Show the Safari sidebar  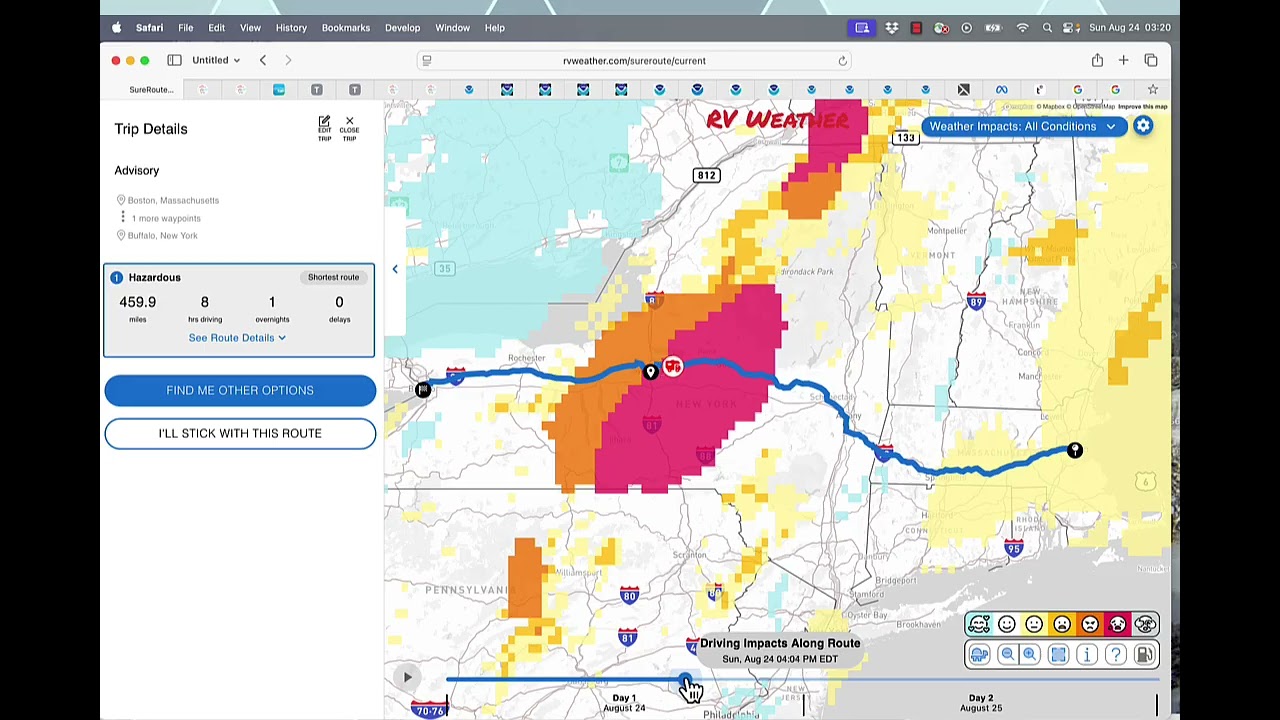point(174,60)
